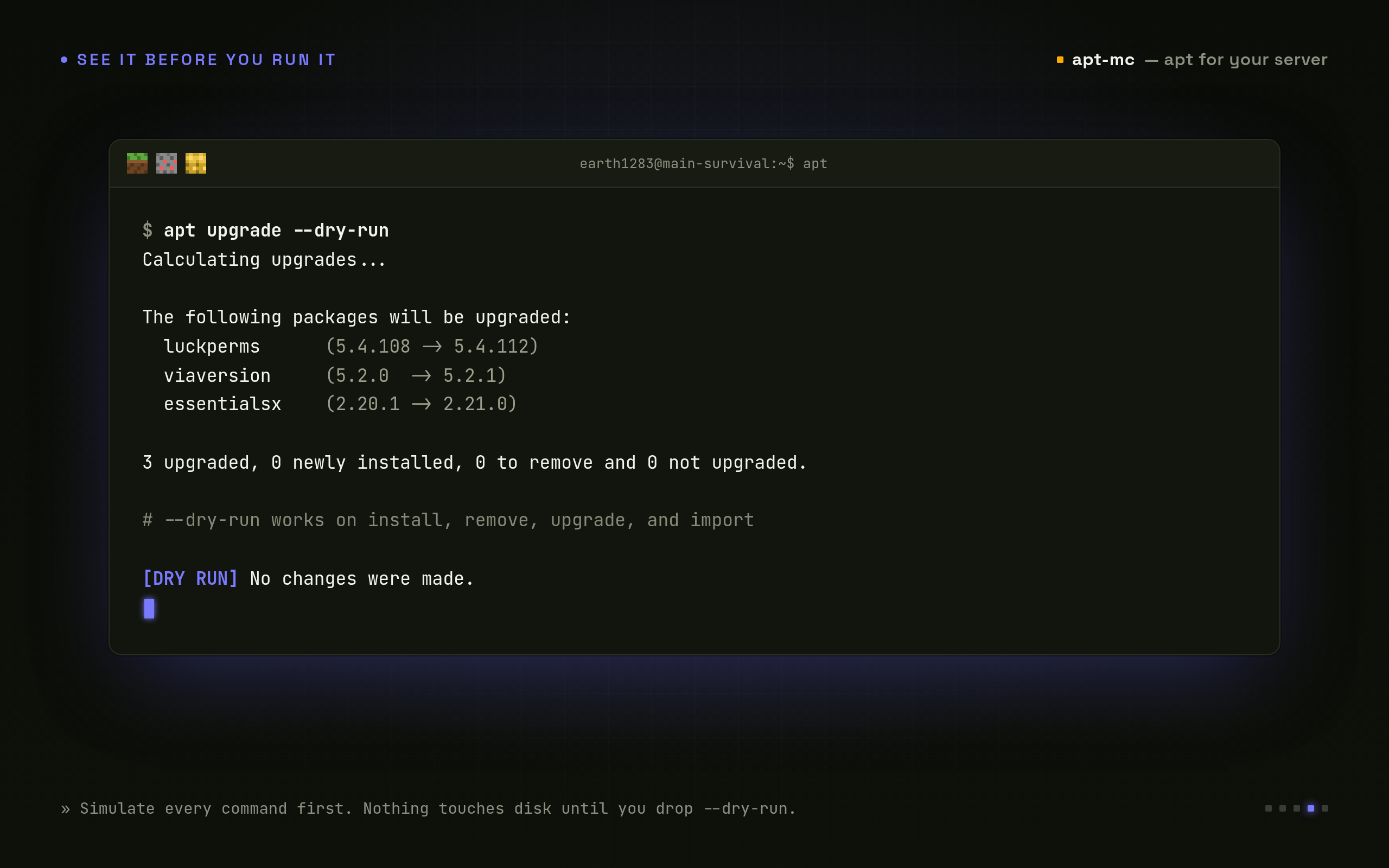Click the 'Calculating upgrades...' output line
The image size is (1389, 868).
click(x=264, y=260)
